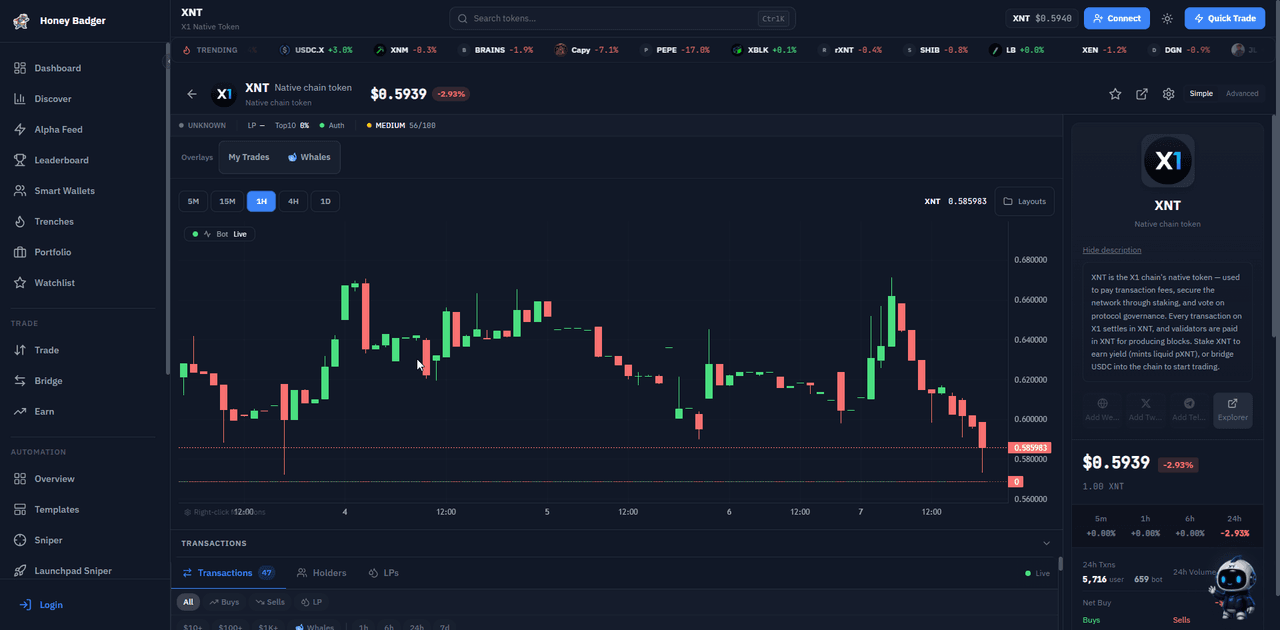Click the MEDIUM 56/100 risk score
Screen dimensions: 1280x630
point(401,126)
